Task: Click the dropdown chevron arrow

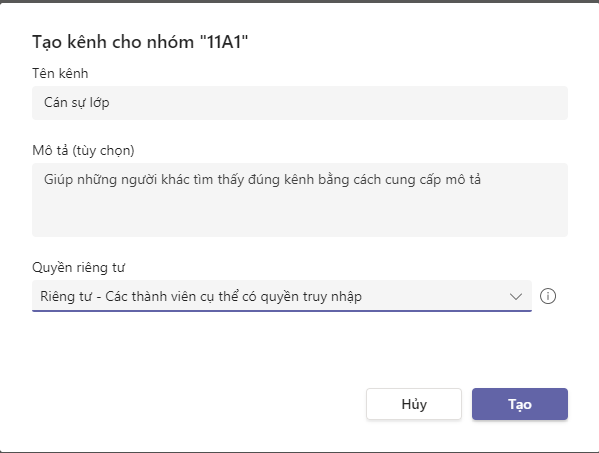Action: pyautogui.click(x=516, y=296)
